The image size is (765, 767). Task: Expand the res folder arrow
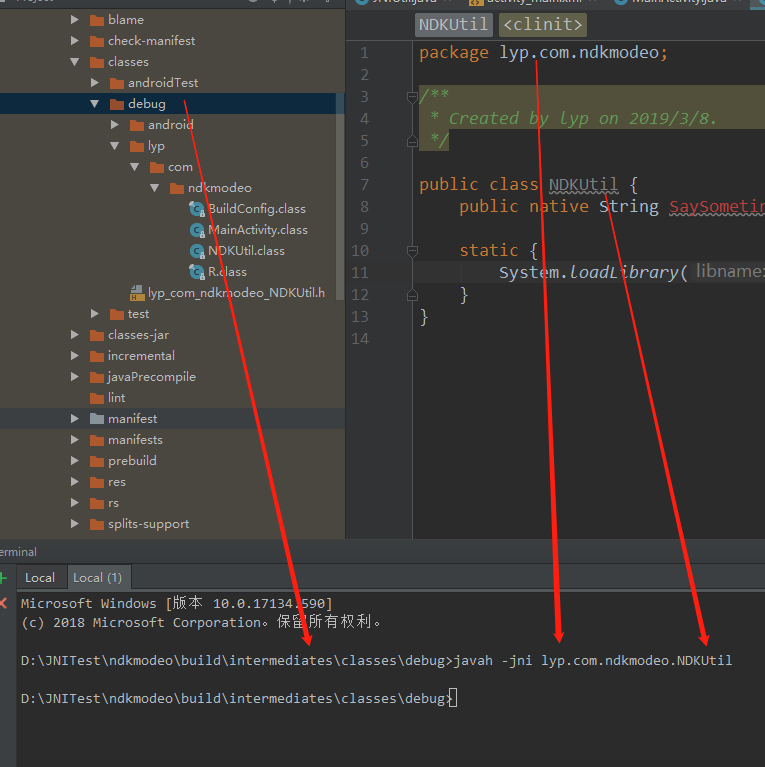tap(75, 482)
